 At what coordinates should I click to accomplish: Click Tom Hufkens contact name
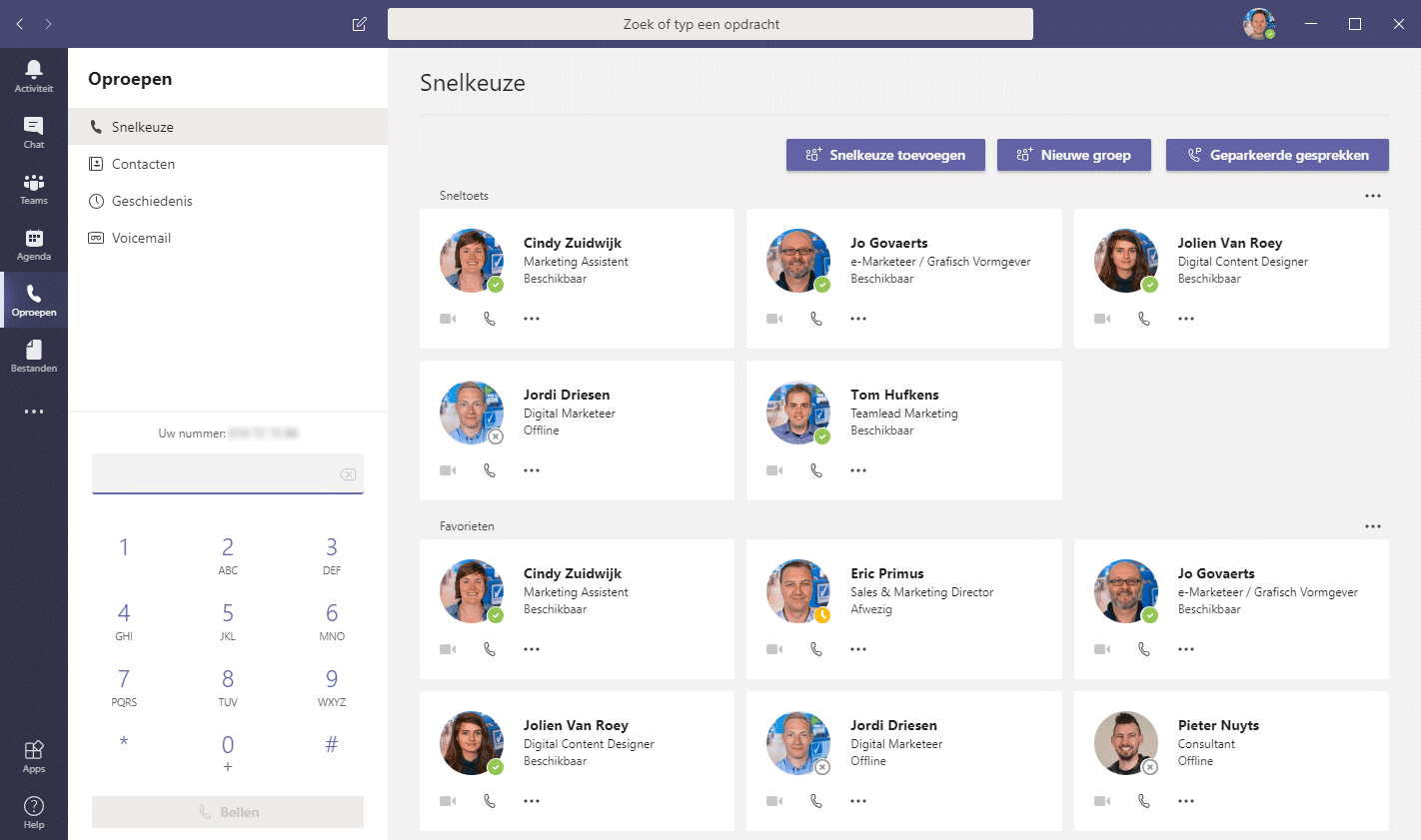pyautogui.click(x=894, y=395)
